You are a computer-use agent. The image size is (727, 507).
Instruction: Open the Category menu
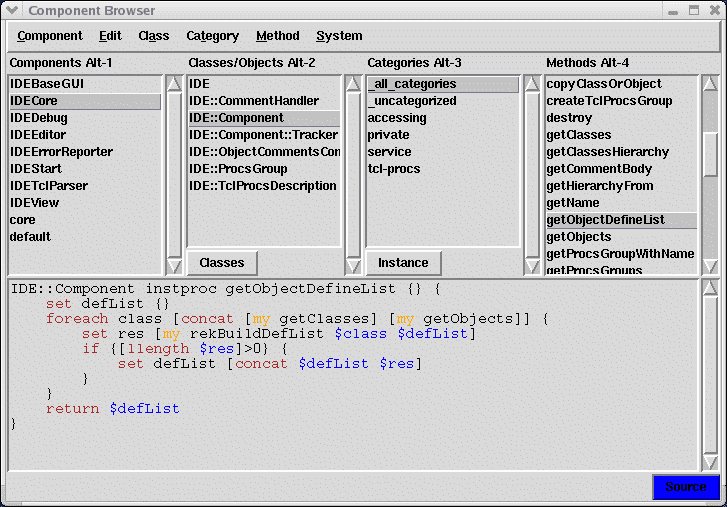pyautogui.click(x=212, y=36)
